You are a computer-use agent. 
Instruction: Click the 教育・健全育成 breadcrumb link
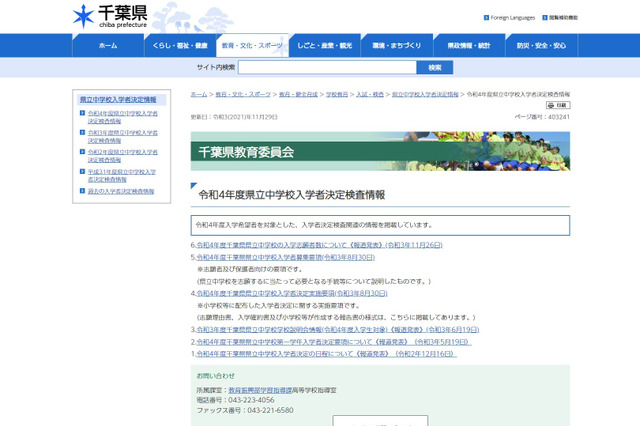tap(298, 94)
